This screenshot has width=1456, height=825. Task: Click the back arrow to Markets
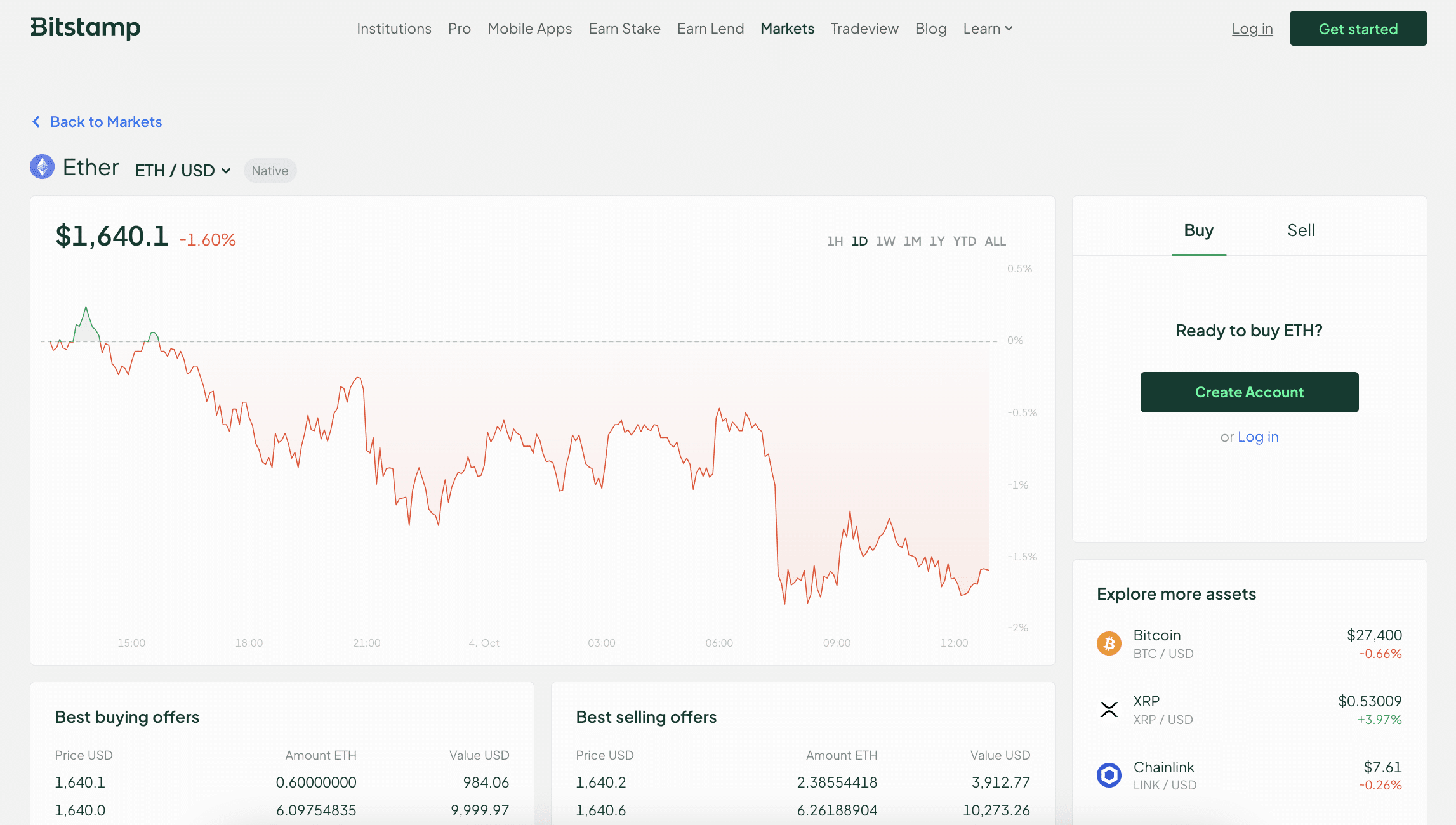(35, 122)
